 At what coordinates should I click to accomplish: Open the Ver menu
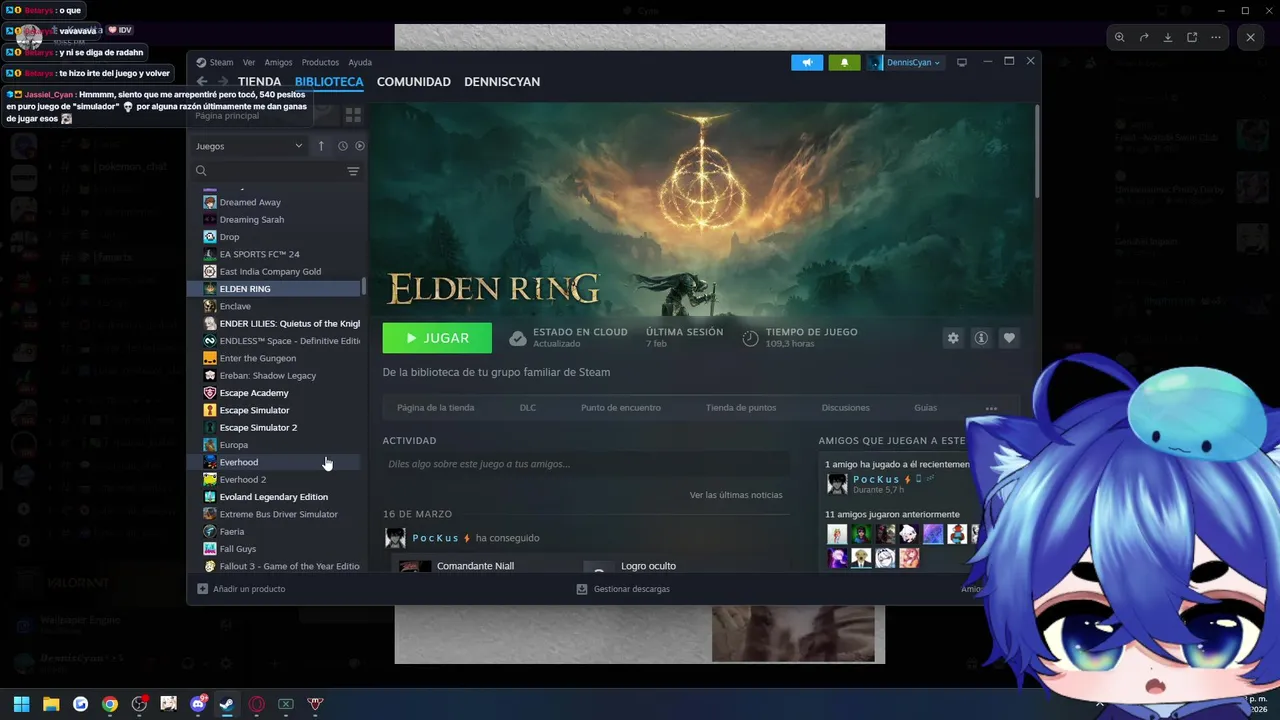pos(249,62)
